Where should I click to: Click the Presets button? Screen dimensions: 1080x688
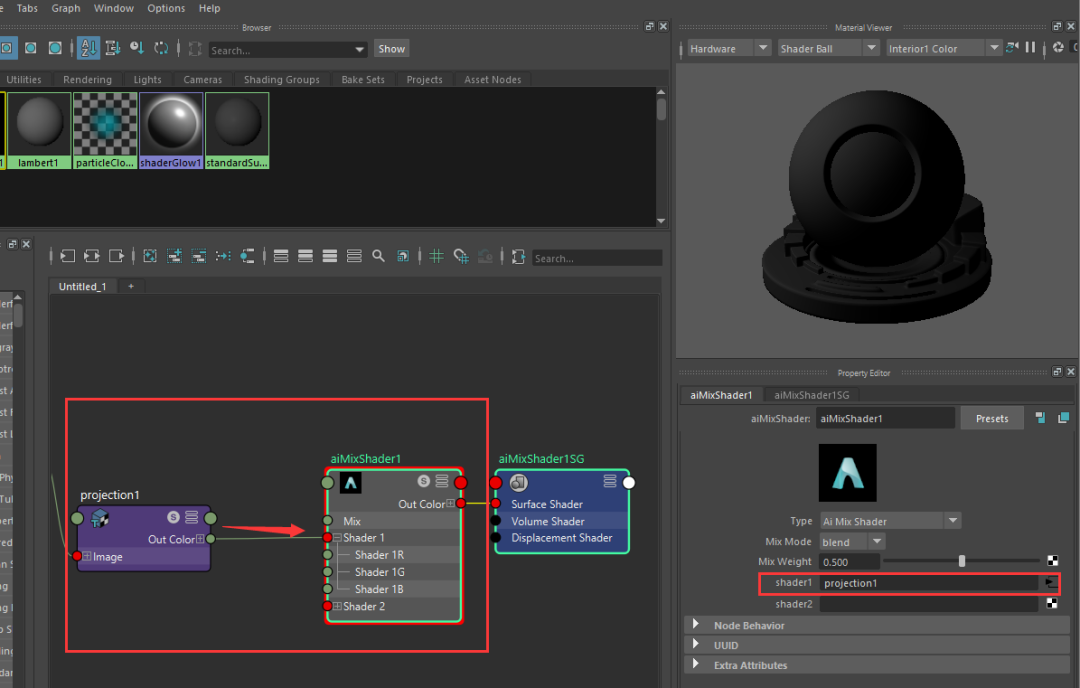[992, 418]
